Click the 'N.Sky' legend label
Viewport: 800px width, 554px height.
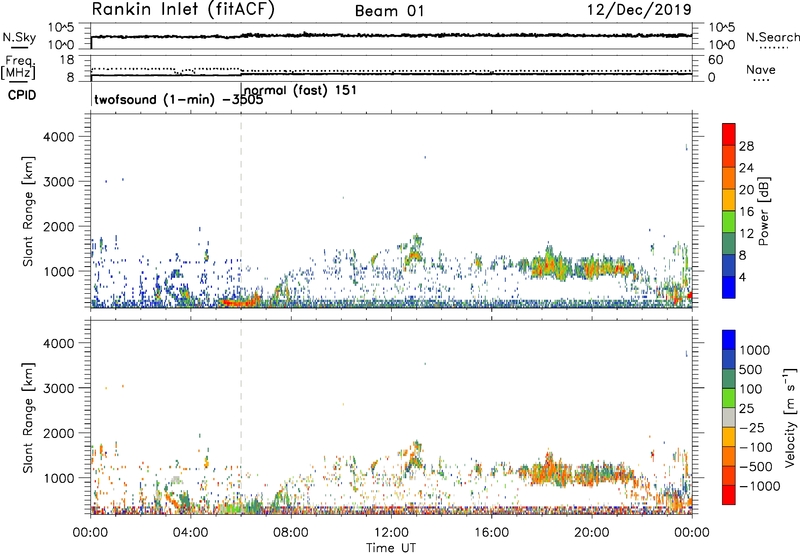19,37
